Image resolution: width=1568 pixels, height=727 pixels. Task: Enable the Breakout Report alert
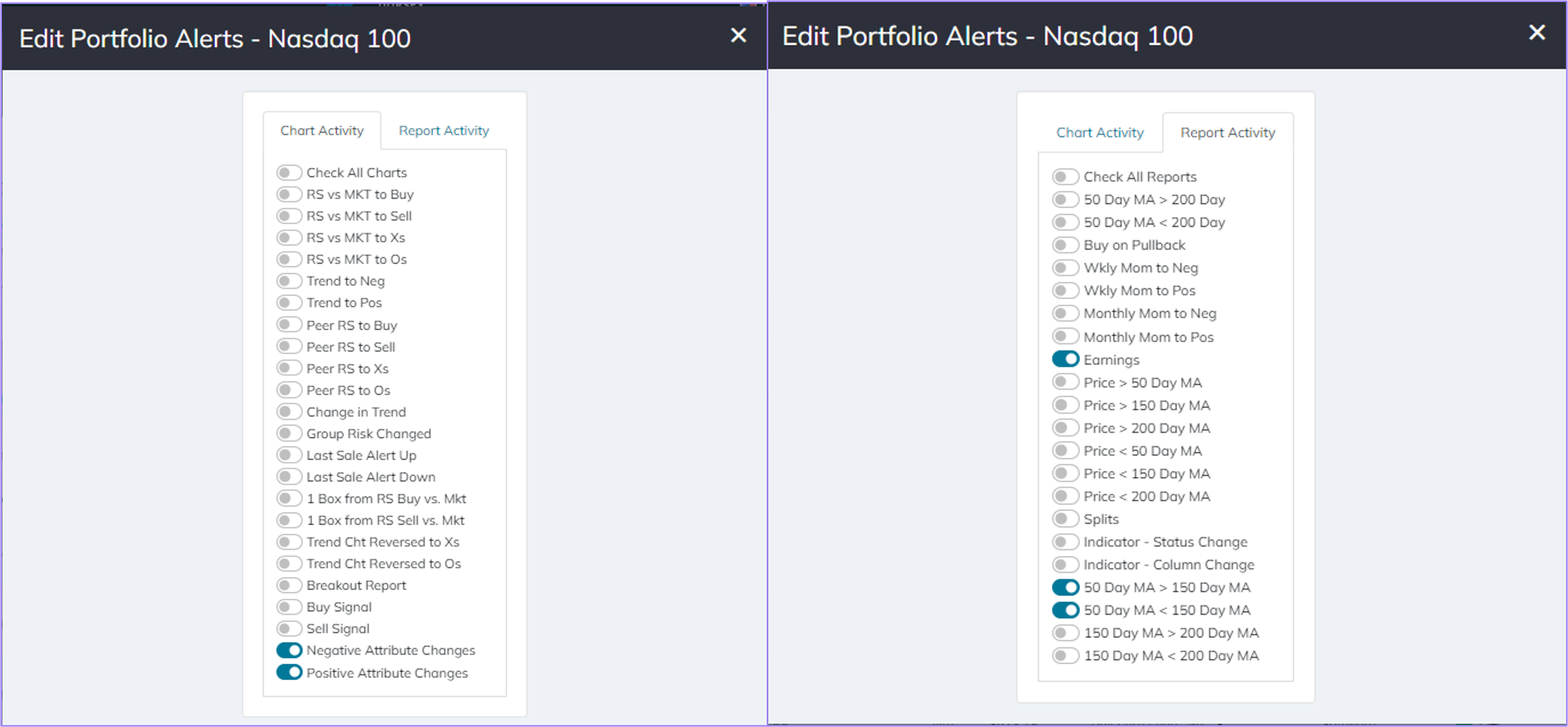pyautogui.click(x=290, y=585)
